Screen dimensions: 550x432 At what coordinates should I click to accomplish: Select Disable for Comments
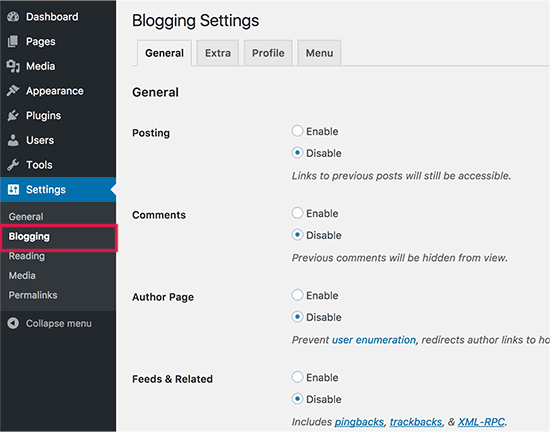point(297,235)
